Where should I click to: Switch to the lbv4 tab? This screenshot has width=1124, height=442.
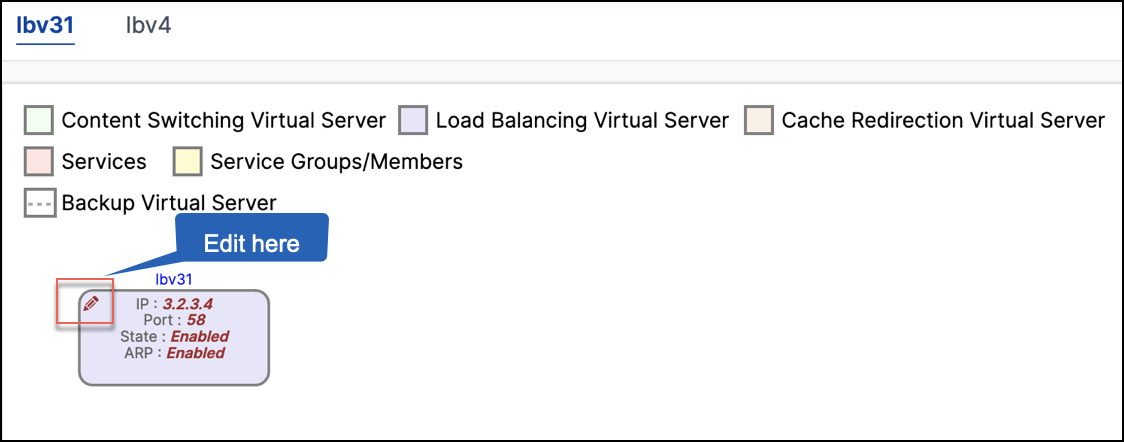pos(148,27)
